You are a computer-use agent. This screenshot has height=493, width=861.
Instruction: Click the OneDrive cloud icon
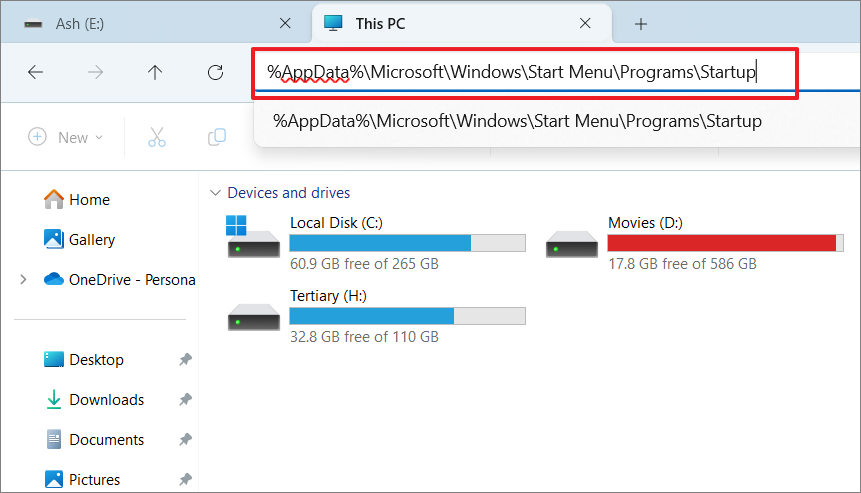(53, 279)
